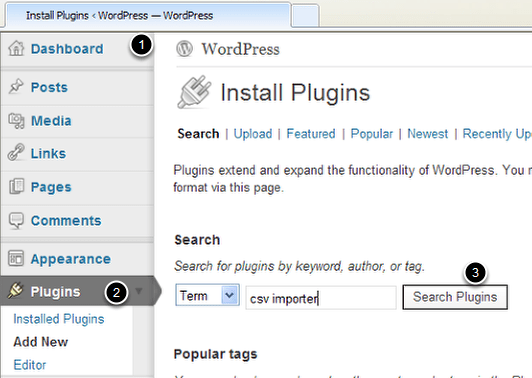The image size is (532, 378).
Task: Click the Posts pushpin icon
Action: pos(16,86)
